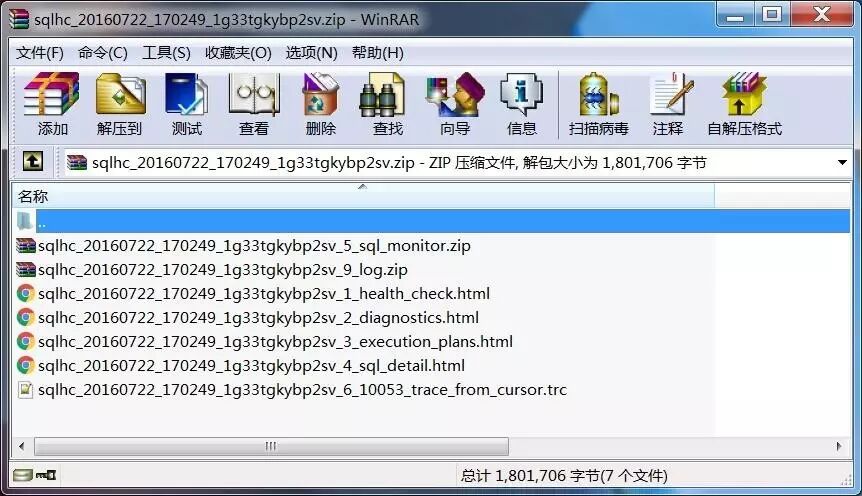The image size is (862, 496).
Task: Click the horizontal scrollbar thumb
Action: point(272,446)
